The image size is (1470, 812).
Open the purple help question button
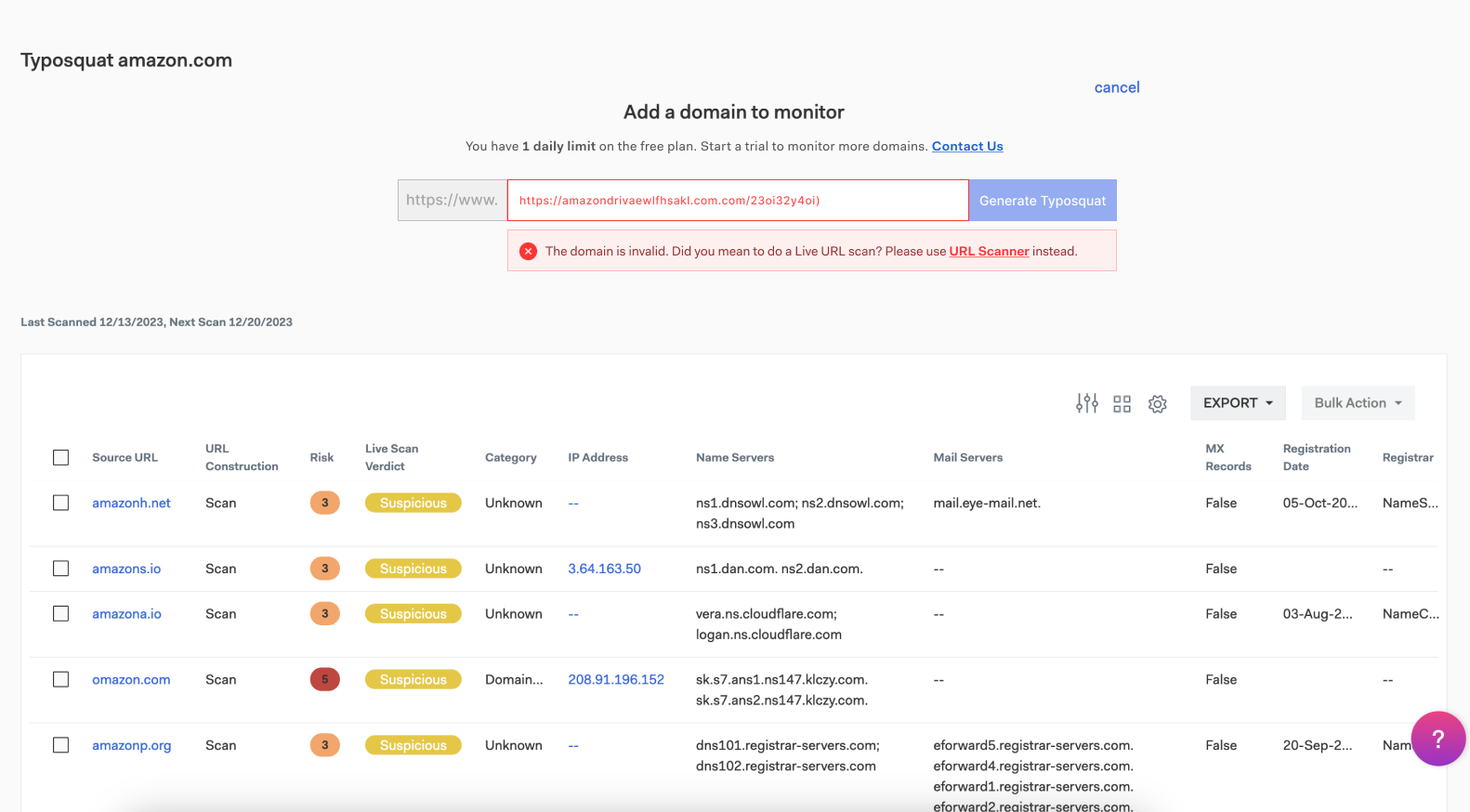point(1438,739)
